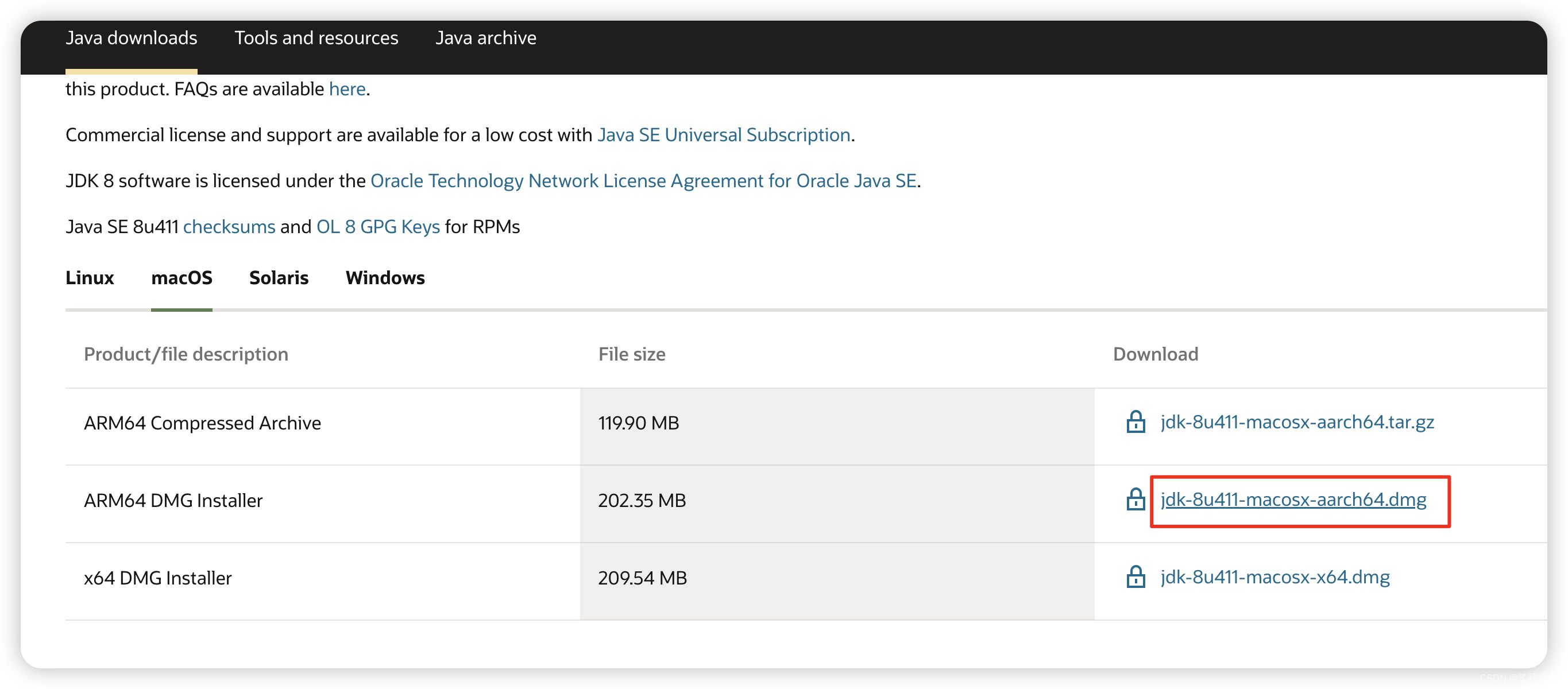Select the Linux platform tab

point(90,277)
